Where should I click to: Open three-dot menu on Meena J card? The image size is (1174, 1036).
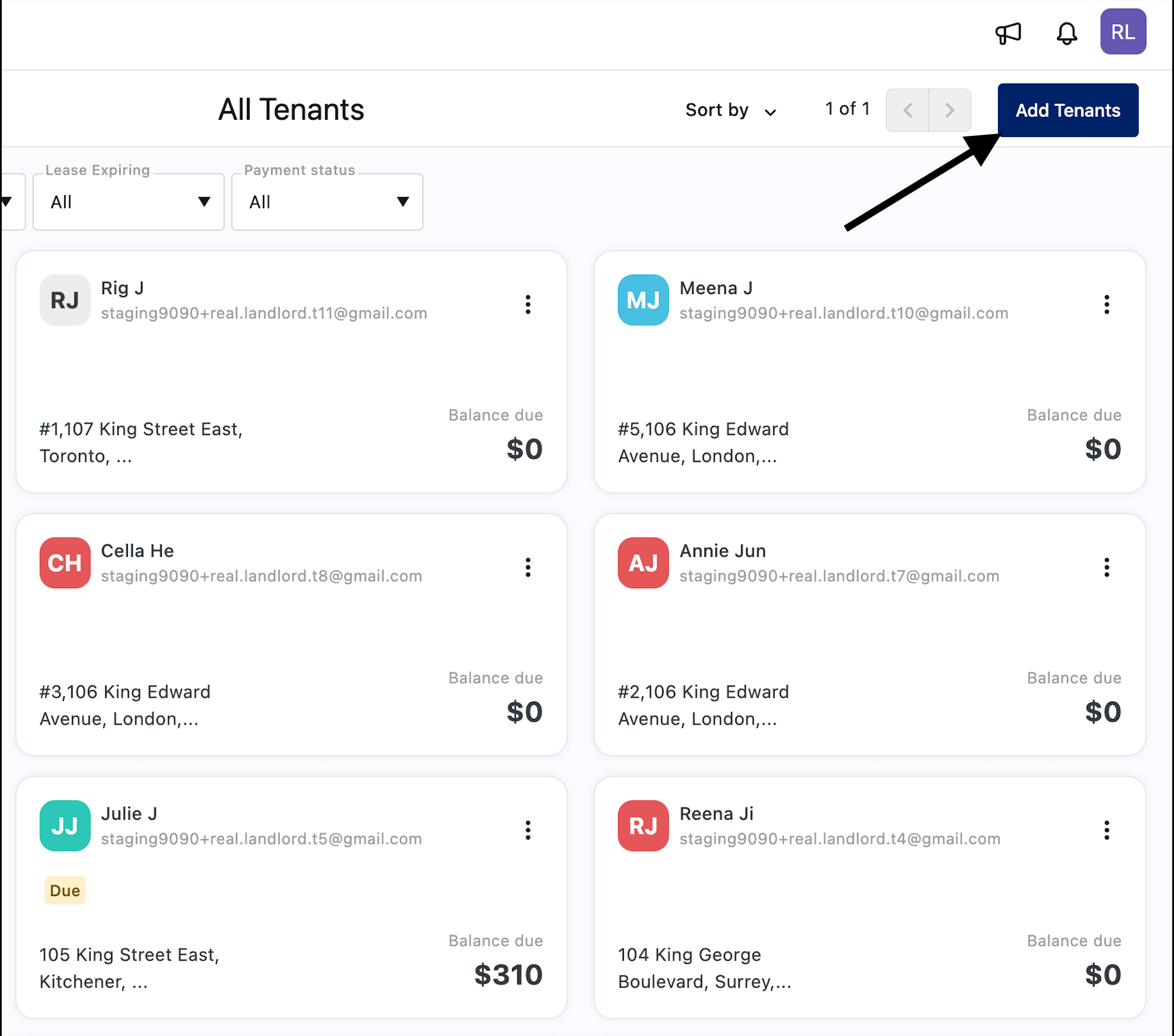[1106, 304]
